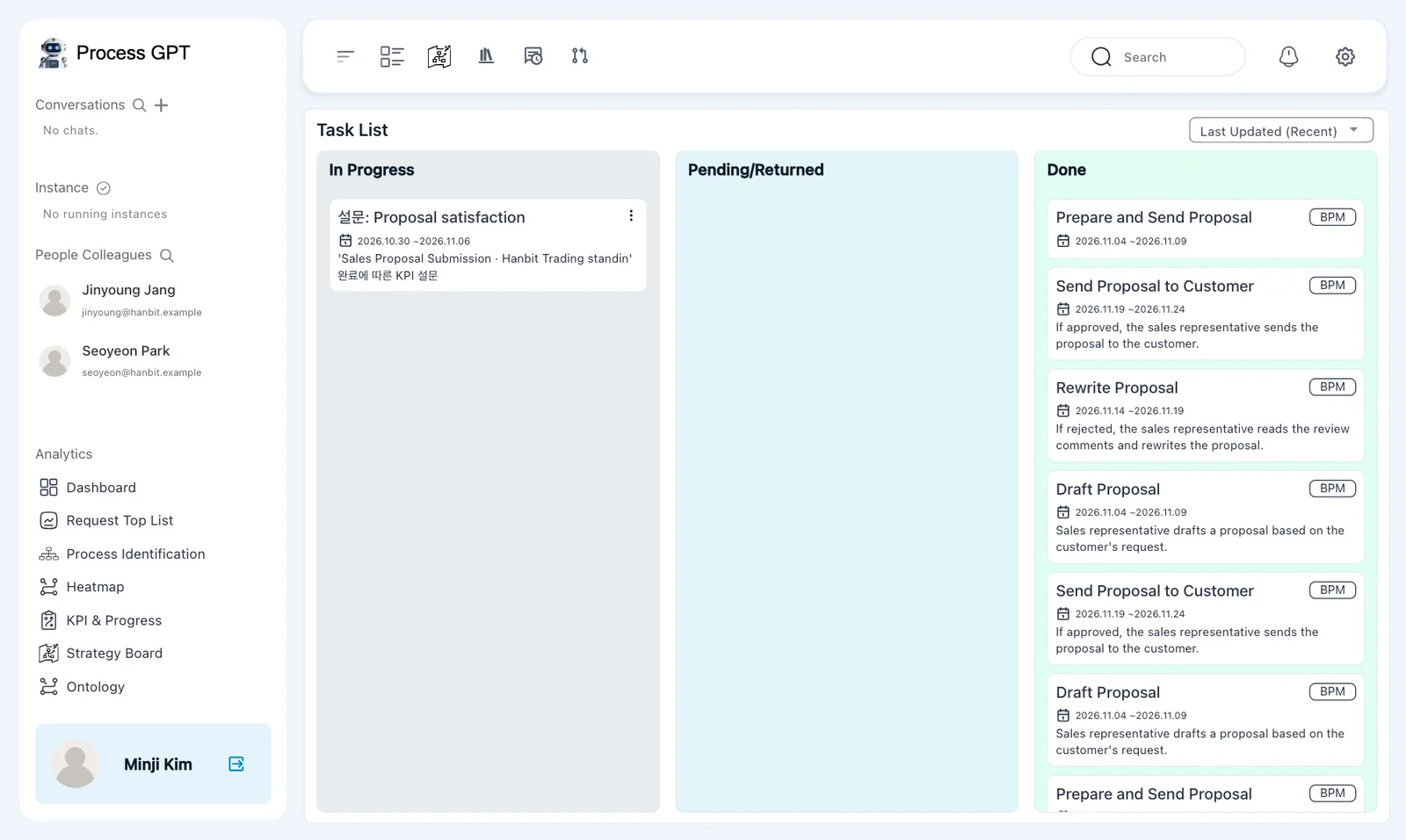Open the Last Updated (Recent) sort dropdown
Image resolution: width=1406 pixels, height=840 pixels.
pos(1281,130)
